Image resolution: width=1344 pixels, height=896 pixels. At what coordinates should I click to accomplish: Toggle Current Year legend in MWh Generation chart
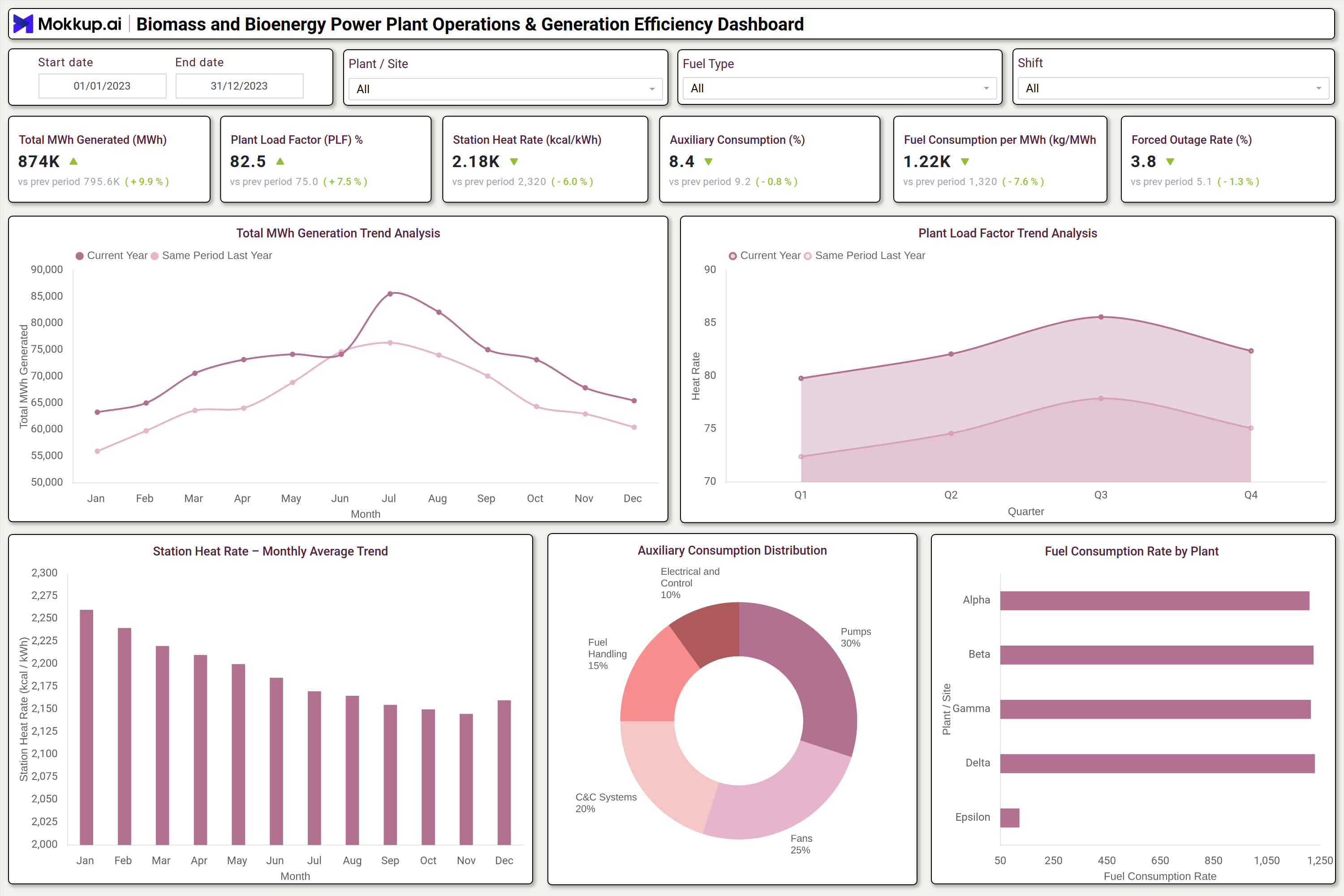tap(112, 255)
